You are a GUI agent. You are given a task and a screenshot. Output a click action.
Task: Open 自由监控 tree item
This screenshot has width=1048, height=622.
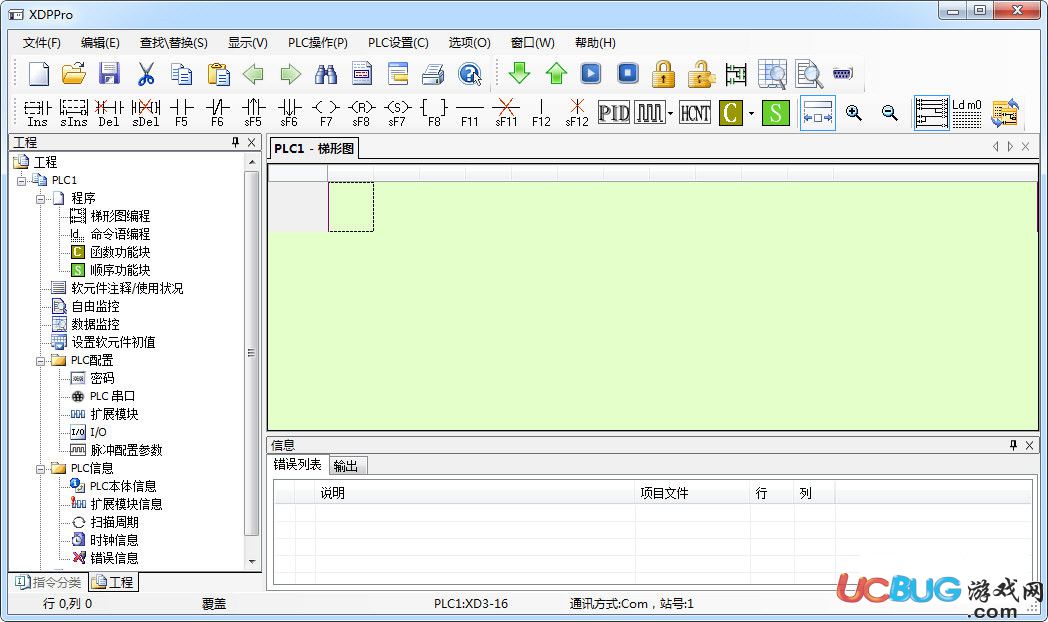(96, 307)
